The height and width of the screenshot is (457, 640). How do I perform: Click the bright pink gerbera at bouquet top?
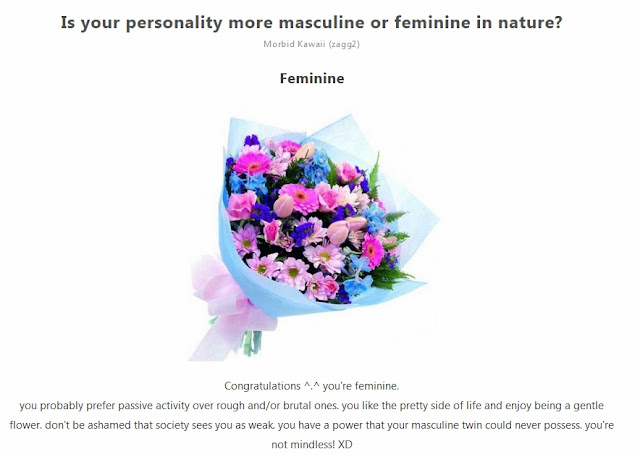click(x=252, y=163)
